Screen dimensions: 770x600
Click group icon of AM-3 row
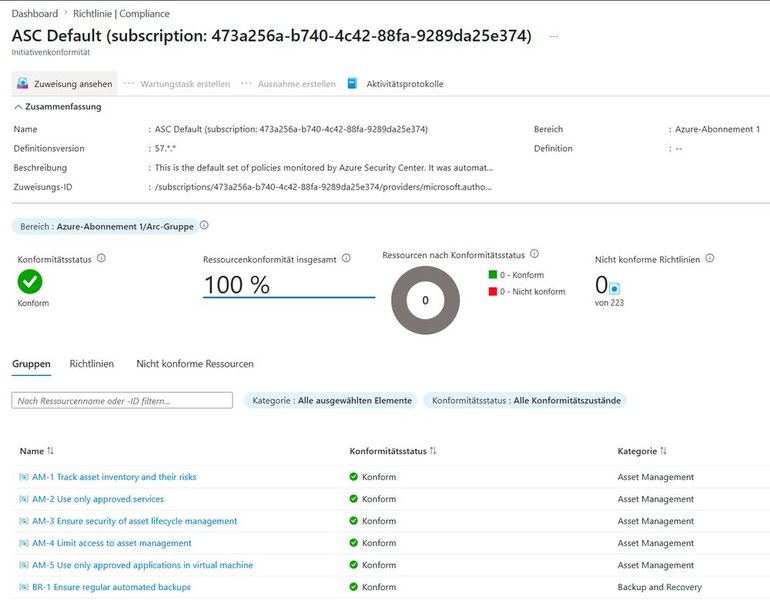pos(24,521)
